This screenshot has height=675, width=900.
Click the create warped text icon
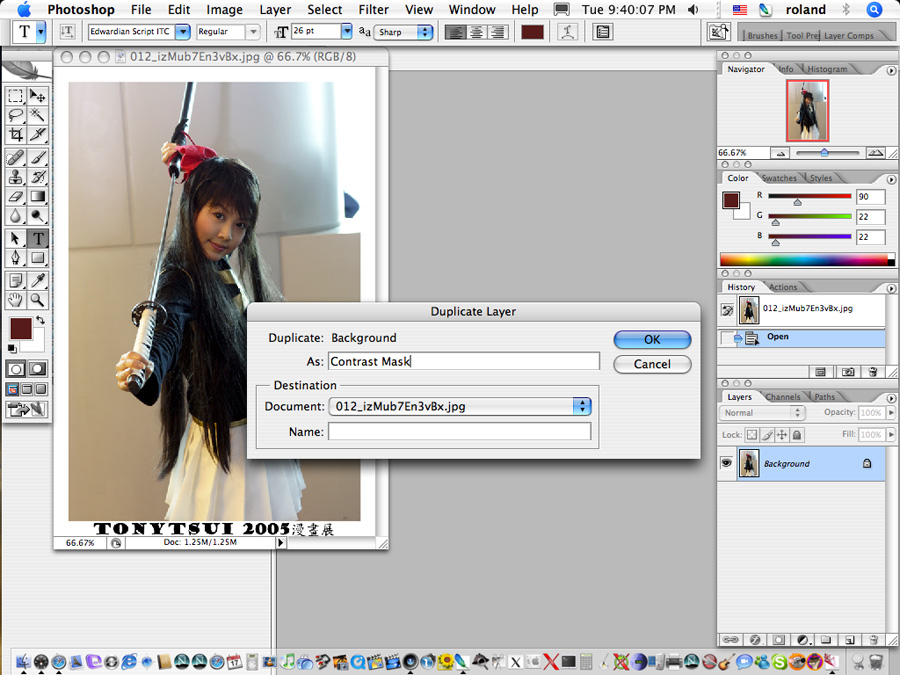point(569,32)
